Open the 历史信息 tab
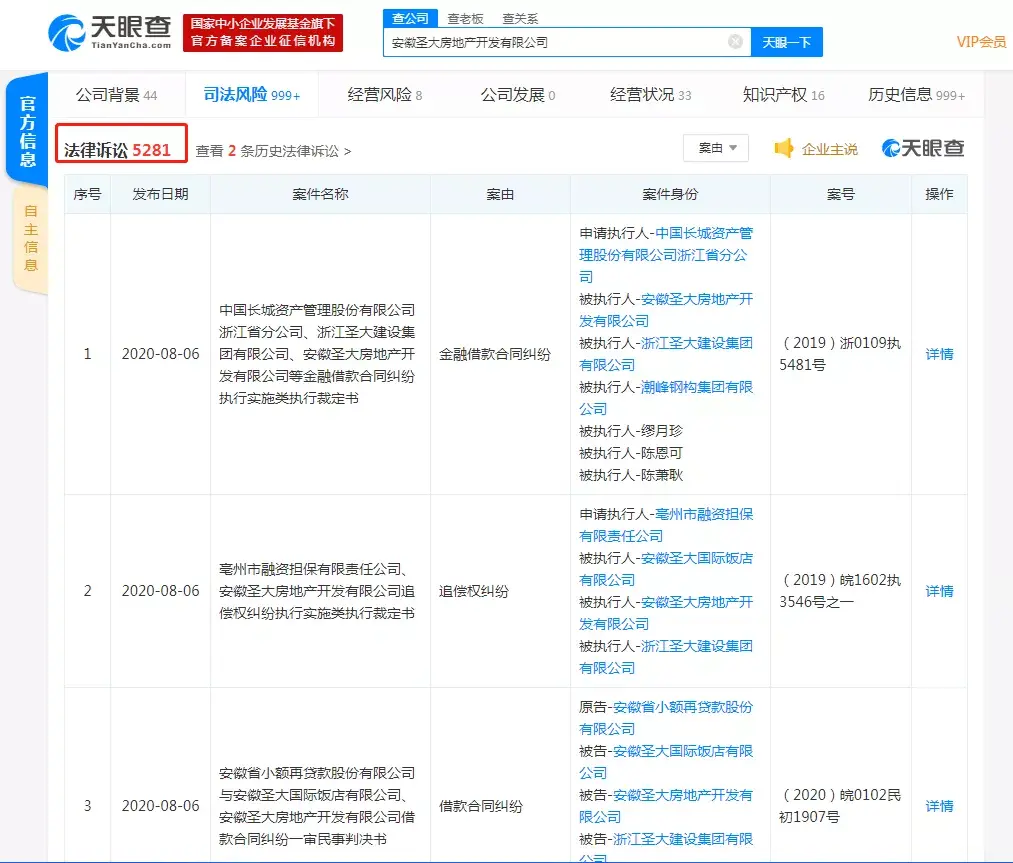This screenshot has height=863, width=1013. pyautogui.click(x=916, y=95)
